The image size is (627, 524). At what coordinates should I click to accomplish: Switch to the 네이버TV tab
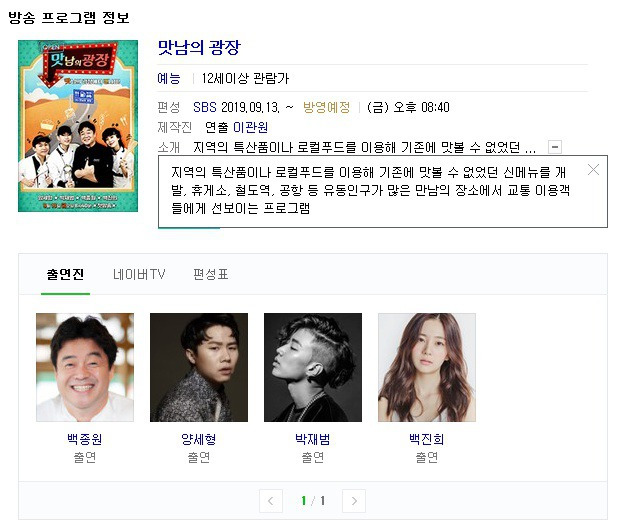click(139, 274)
